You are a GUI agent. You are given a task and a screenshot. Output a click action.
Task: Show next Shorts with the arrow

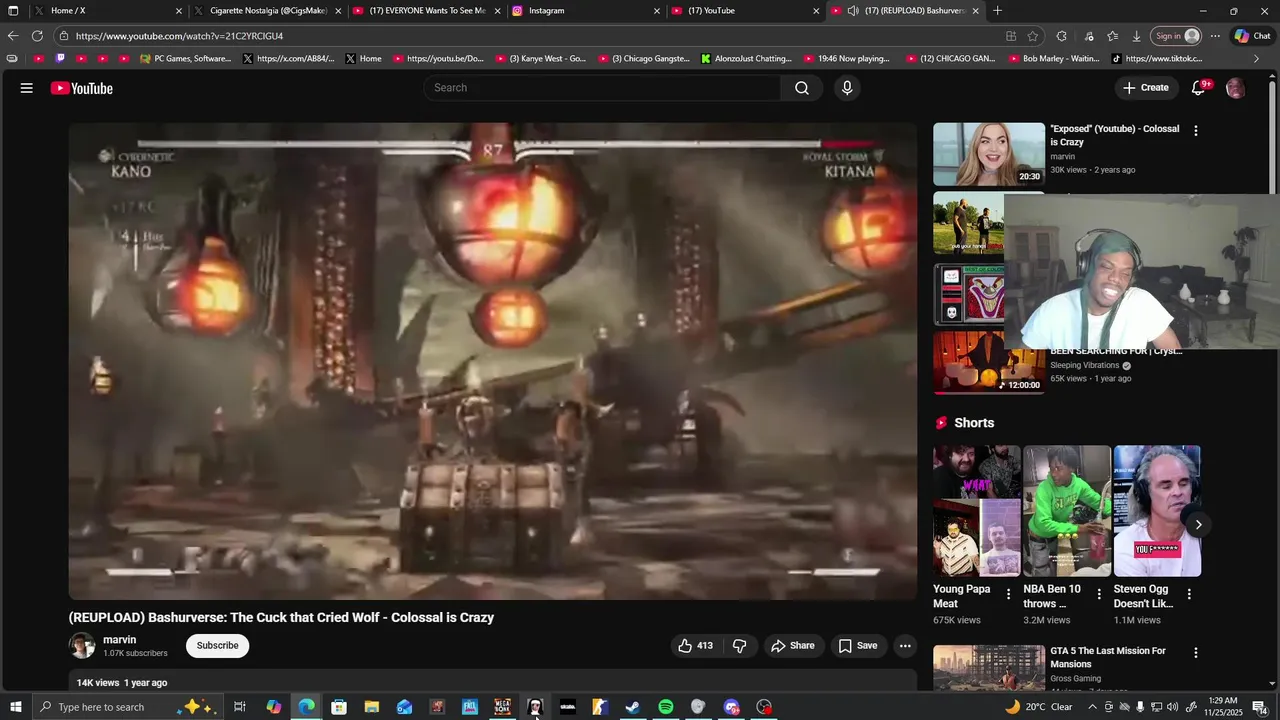[x=1198, y=525]
